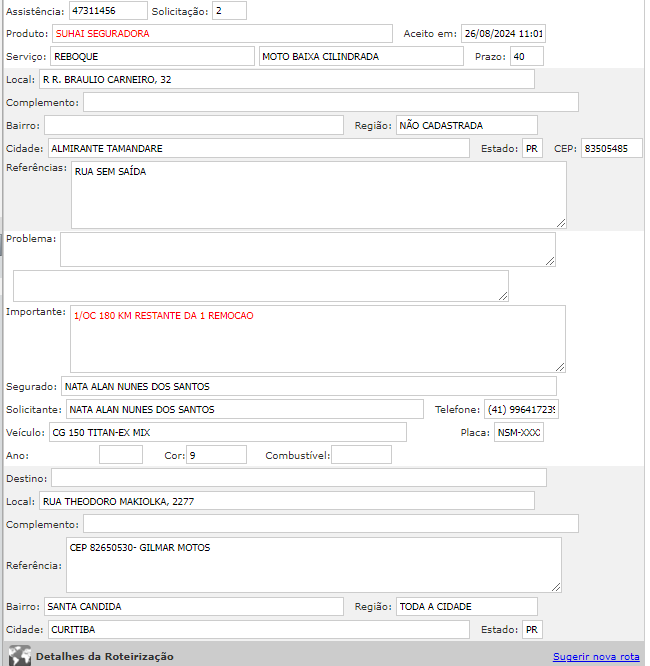Viewport: 650px width, 666px height.
Task: Click the Cidade field with ALMIRANTE TAMANDARE
Action: click(x=258, y=148)
